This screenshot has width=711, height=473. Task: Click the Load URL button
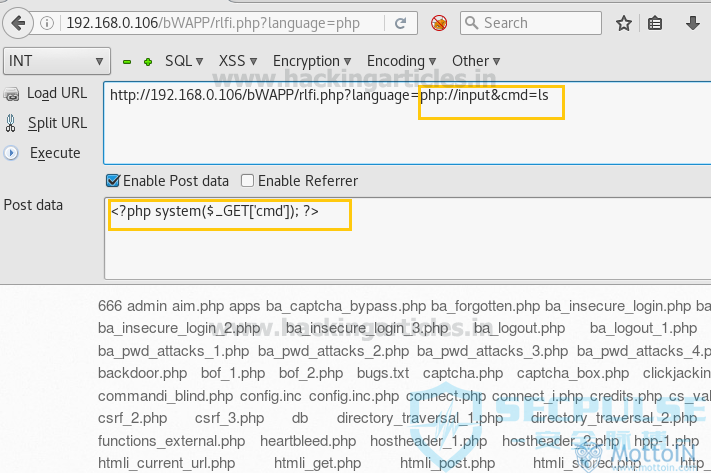point(57,93)
